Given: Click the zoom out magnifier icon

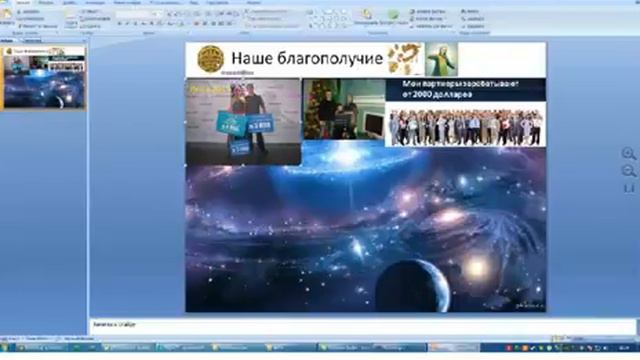Looking at the screenshot, I should 629,171.
